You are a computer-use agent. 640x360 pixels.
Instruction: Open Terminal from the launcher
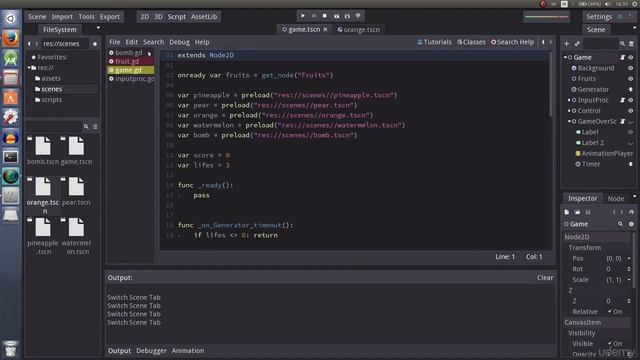point(11,157)
